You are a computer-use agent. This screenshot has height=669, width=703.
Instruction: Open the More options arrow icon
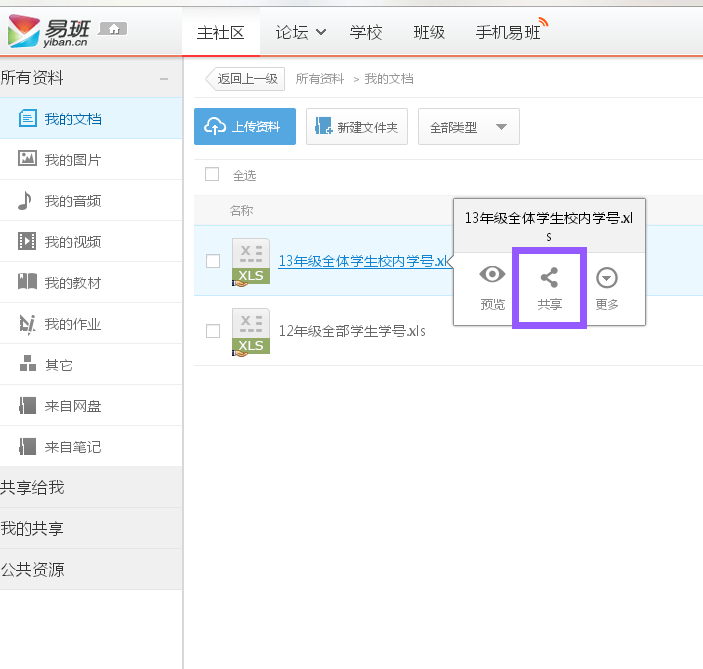[x=606, y=279]
